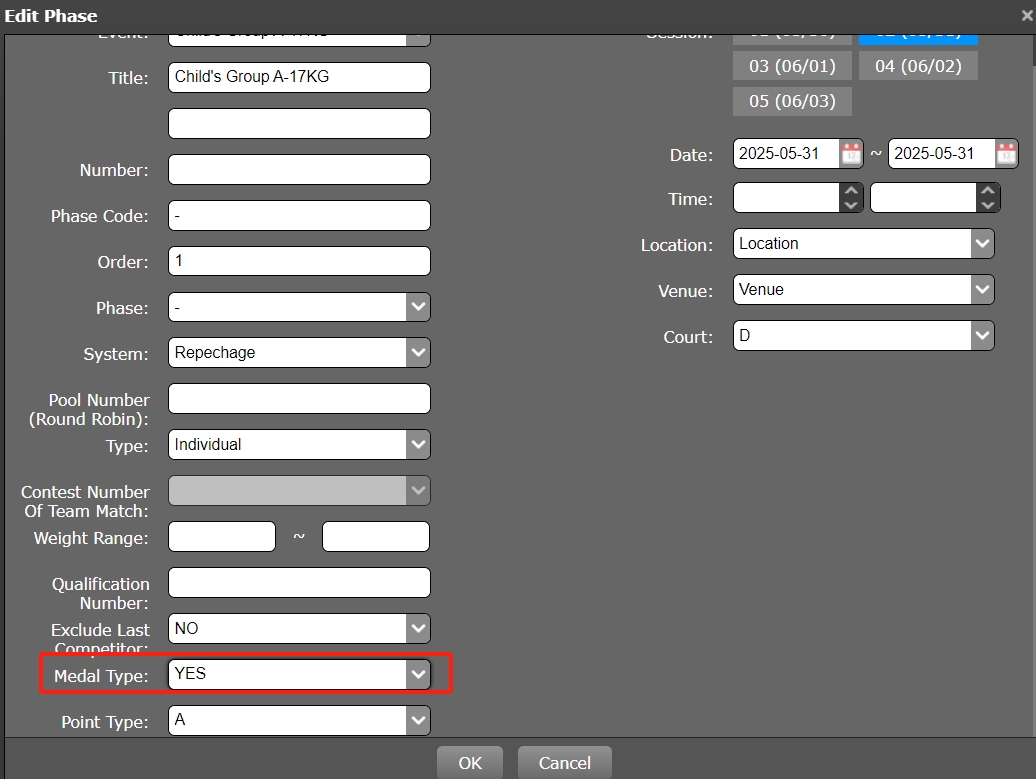Click into the Title text field
Screen dimensions: 1036x779
(x=299, y=77)
